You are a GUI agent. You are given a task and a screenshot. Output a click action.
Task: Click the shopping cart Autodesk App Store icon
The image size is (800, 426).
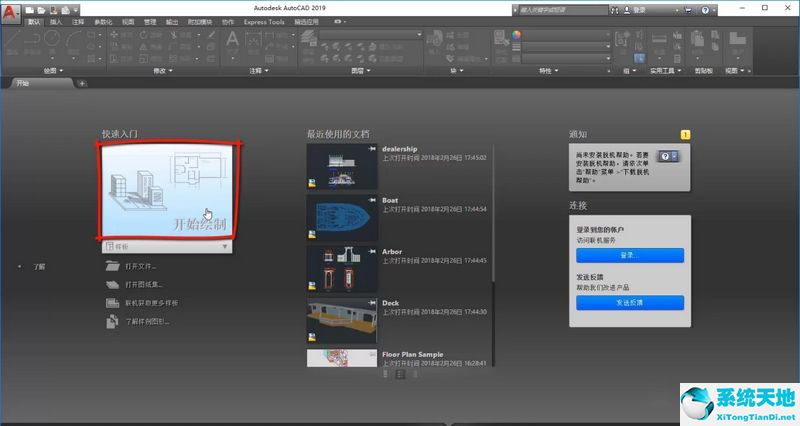point(688,10)
